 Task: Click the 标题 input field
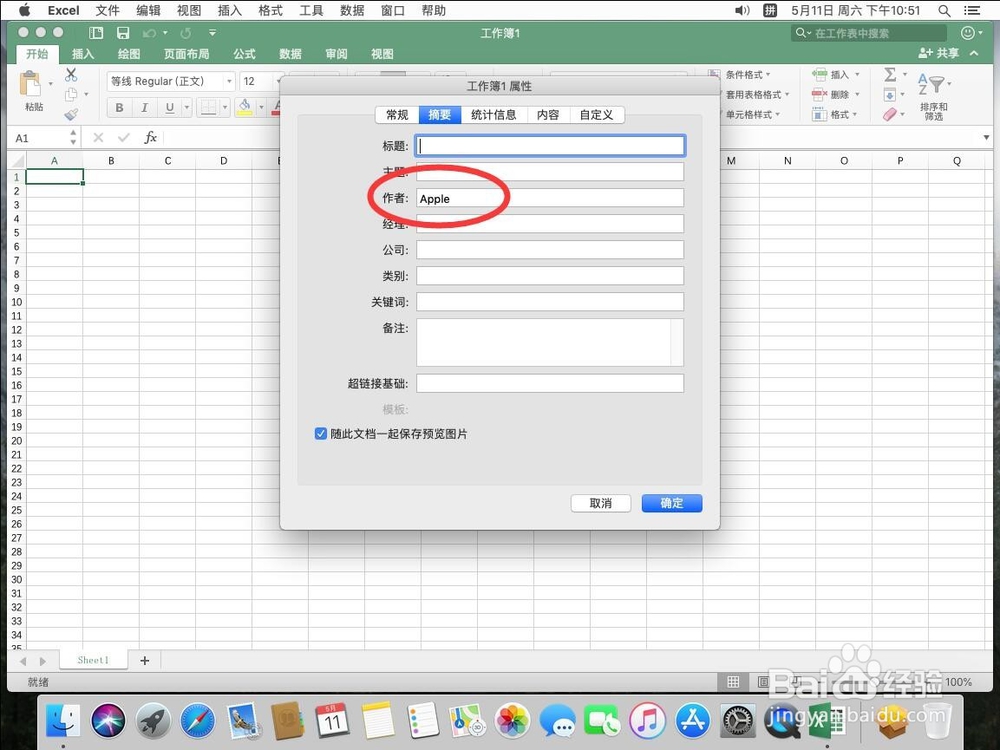[x=550, y=146]
